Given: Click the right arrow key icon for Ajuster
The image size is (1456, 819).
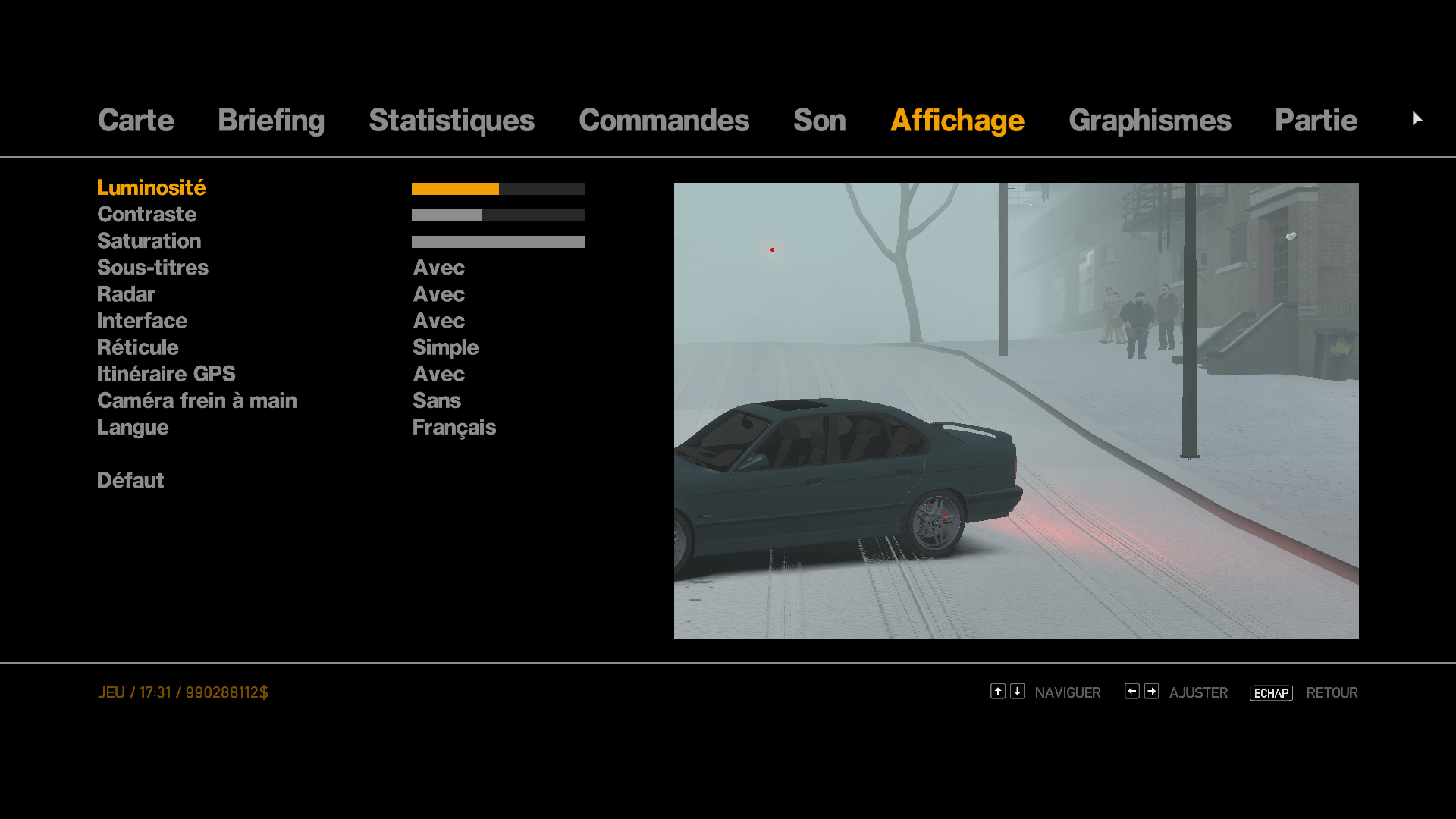Looking at the screenshot, I should [x=1152, y=691].
